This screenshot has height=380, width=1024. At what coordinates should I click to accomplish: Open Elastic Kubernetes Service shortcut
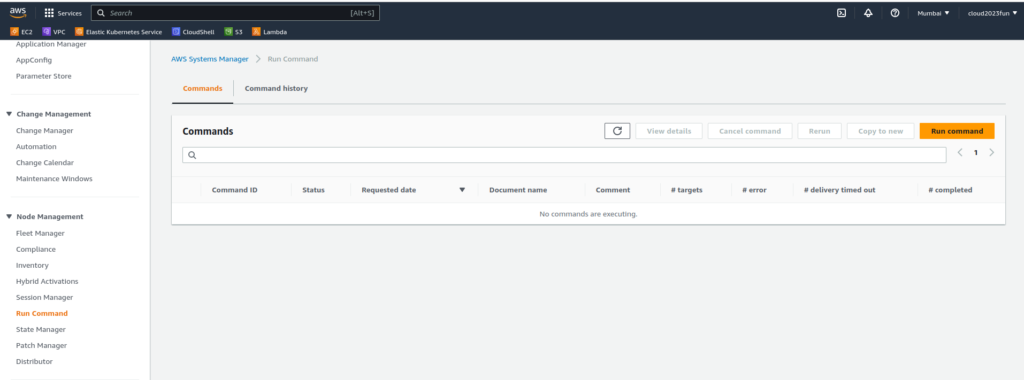tap(119, 31)
